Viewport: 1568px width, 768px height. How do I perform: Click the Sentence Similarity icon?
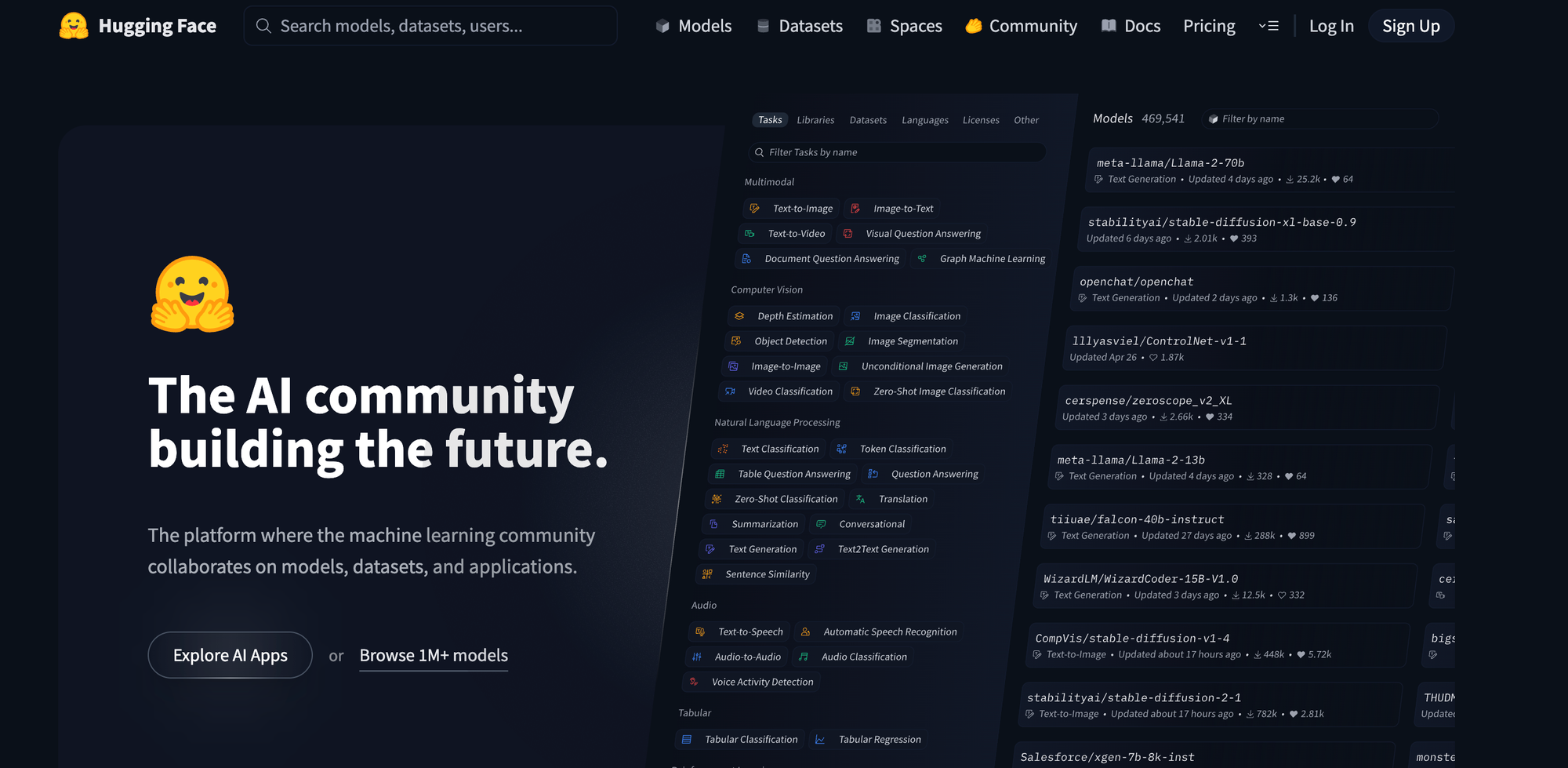point(707,574)
